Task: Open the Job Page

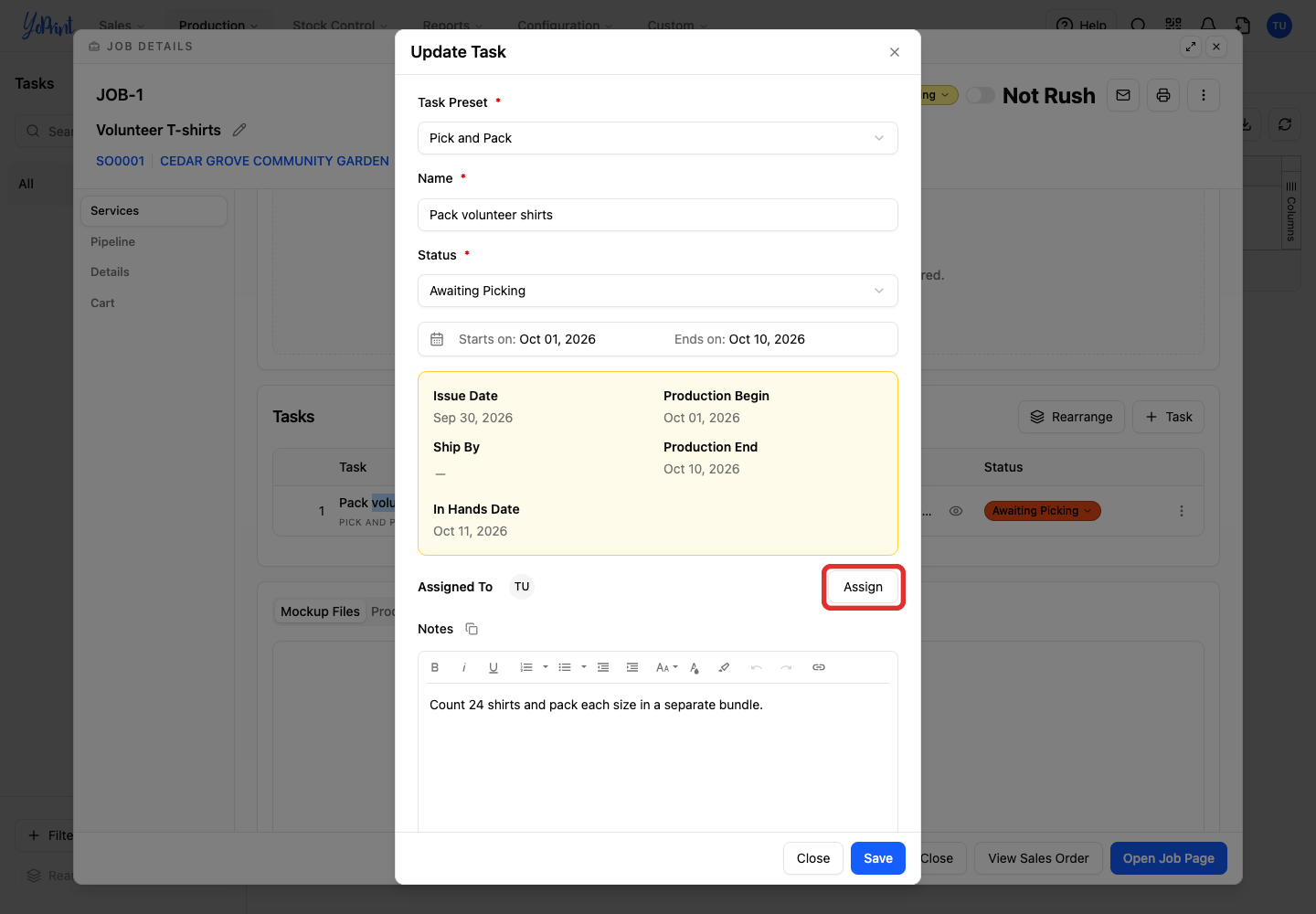Action: pyautogui.click(x=1169, y=858)
